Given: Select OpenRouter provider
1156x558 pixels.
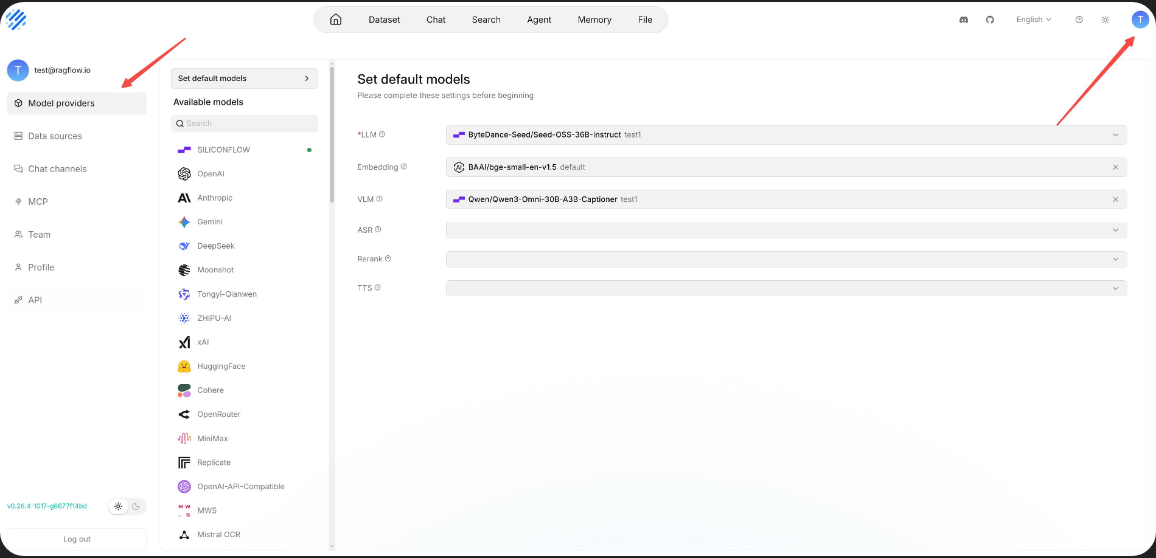Looking at the screenshot, I should (244, 414).
